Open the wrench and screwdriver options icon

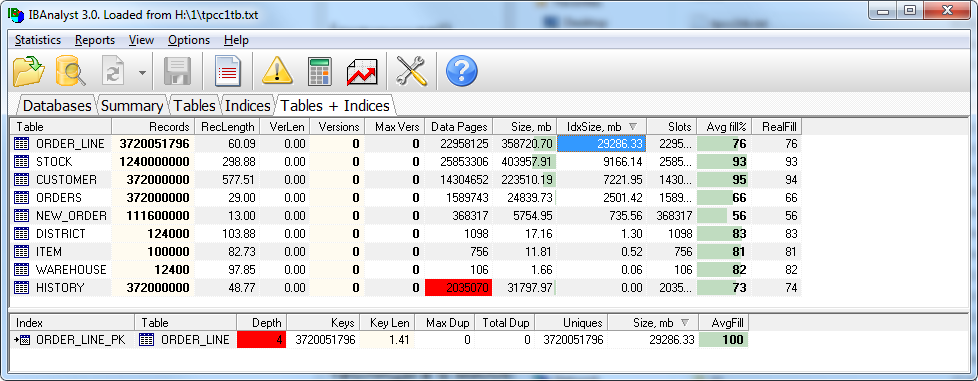(x=412, y=71)
